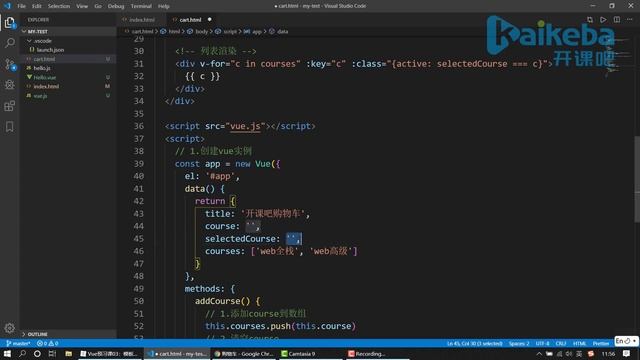Screen dimensions: 640x360
Task: Show hidden tray icons arrow
Action: point(539,354)
